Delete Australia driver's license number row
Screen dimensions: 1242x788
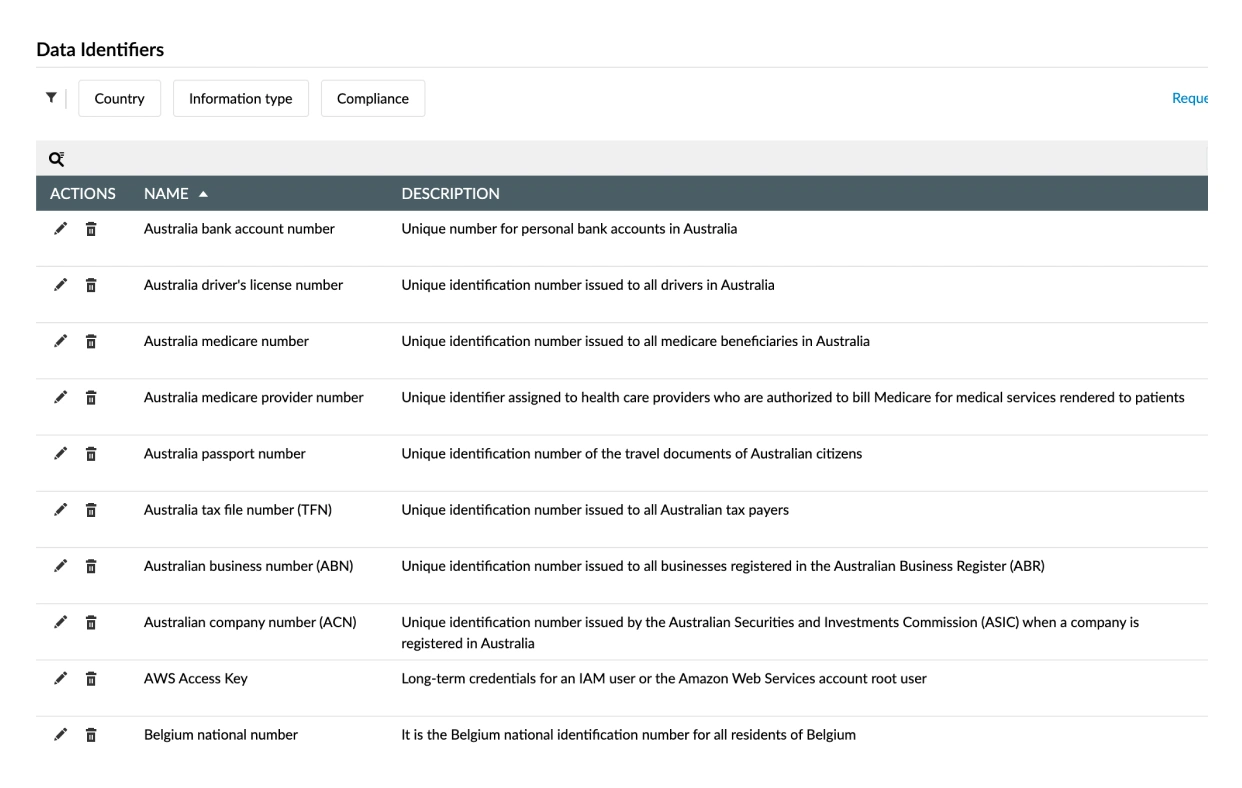[90, 285]
